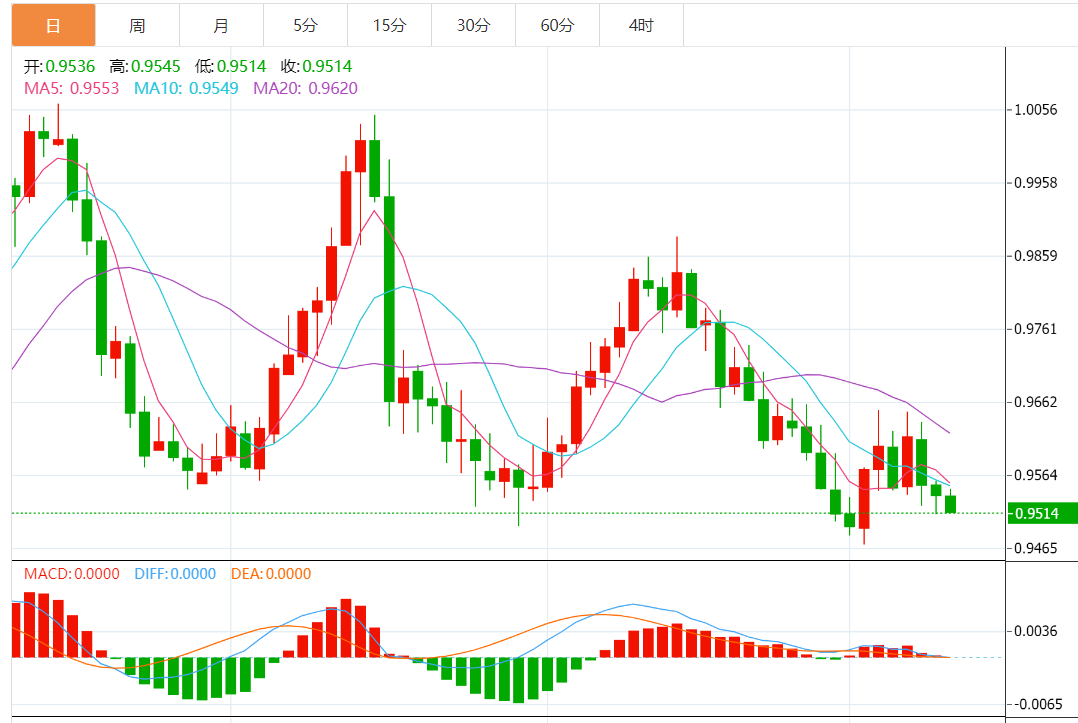Click the DEA:0.0000 label
Viewport: 1078px width, 723px height.
click(271, 573)
